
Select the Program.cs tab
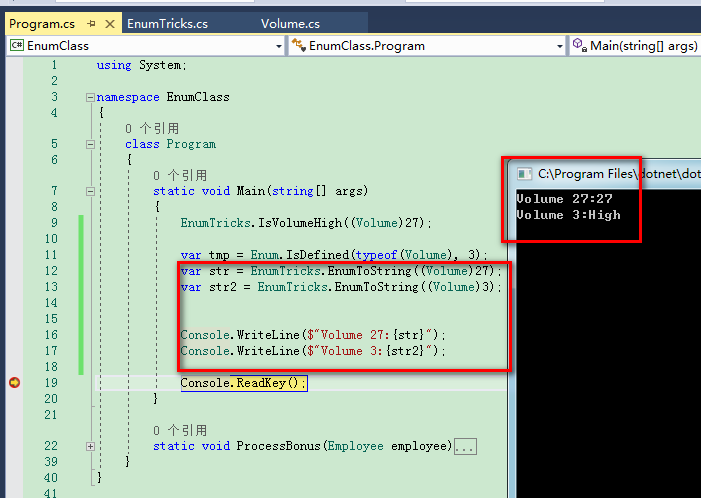coord(42,24)
